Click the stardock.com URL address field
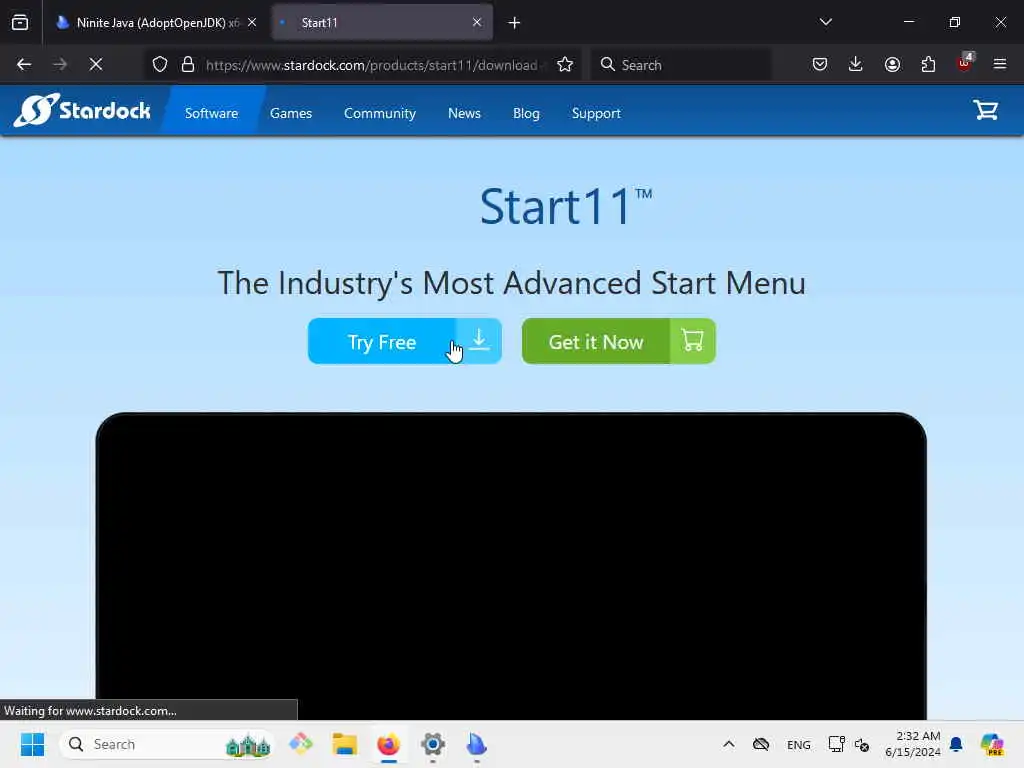Image resolution: width=1024 pixels, height=768 pixels. tap(372, 65)
